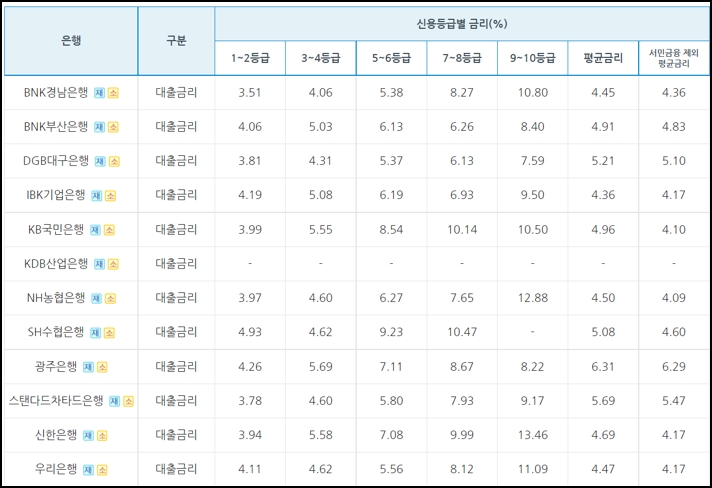This screenshot has width=712, height=488.
Task: Click the blue 재 icon beside BNK경남은행
Action: pos(99,93)
